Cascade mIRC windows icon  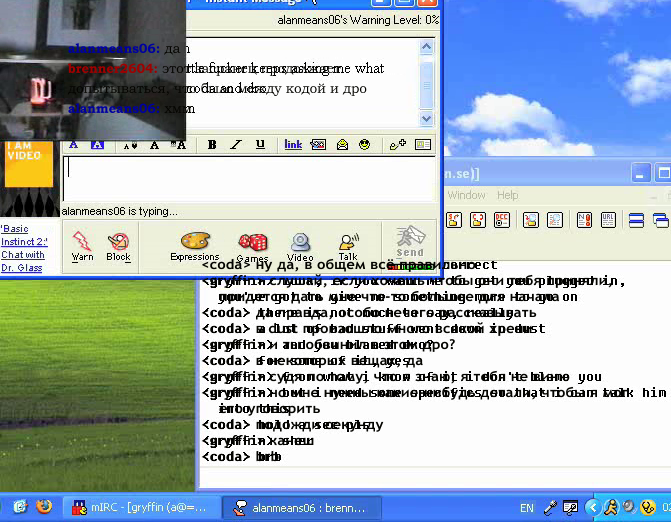coord(661,220)
